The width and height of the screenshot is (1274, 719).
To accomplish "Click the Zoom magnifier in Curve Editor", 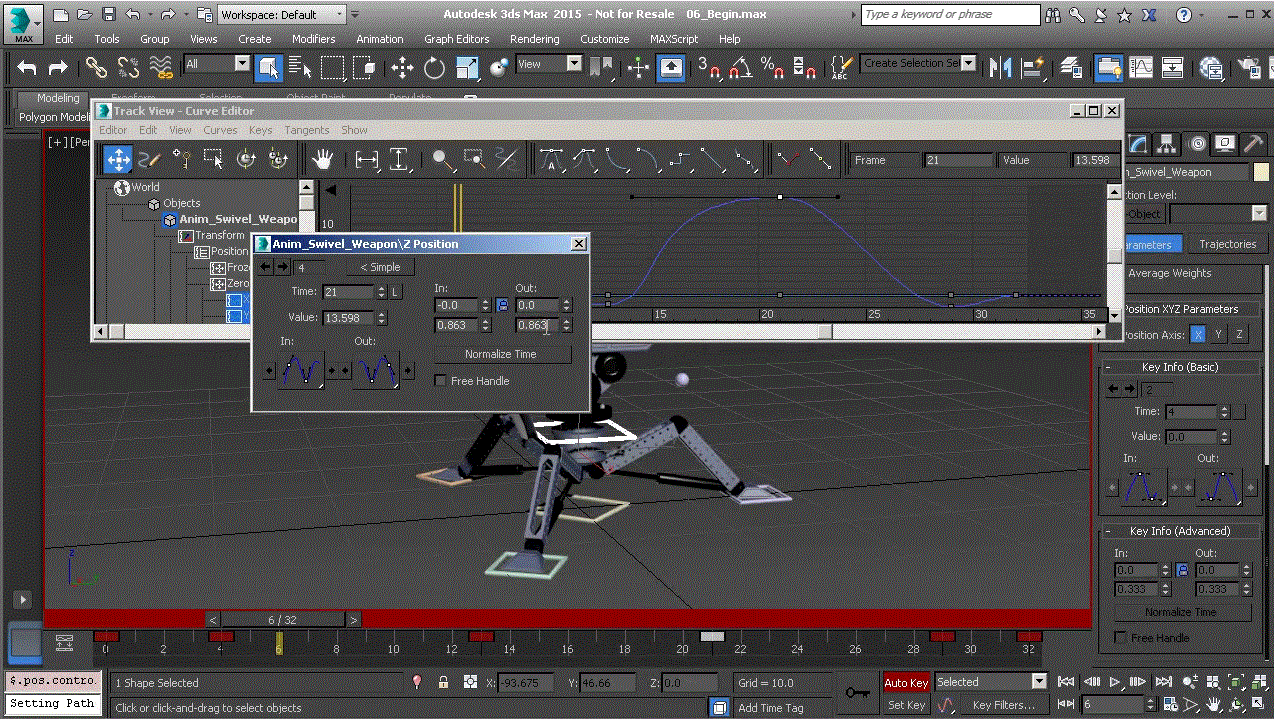I will point(440,159).
